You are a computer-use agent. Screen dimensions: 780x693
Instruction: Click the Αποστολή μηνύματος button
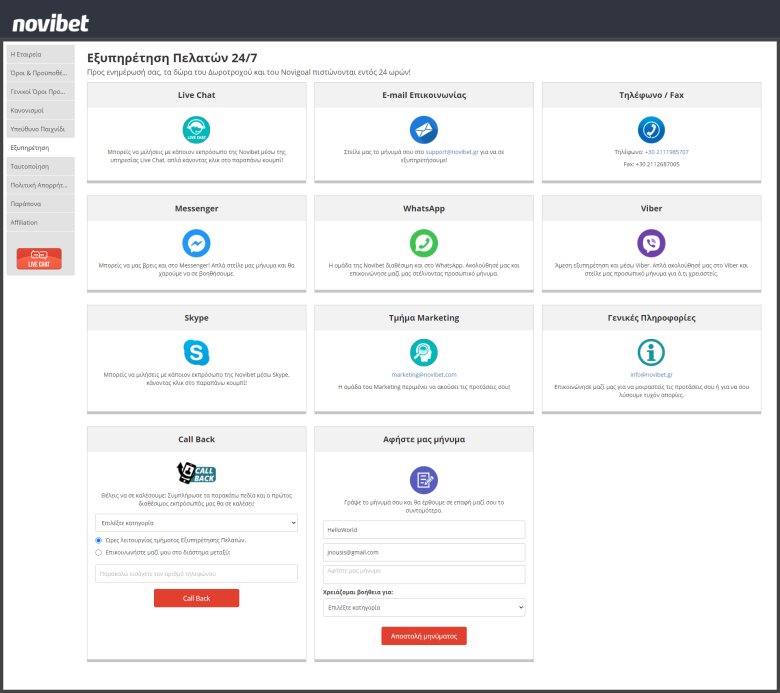pos(424,636)
